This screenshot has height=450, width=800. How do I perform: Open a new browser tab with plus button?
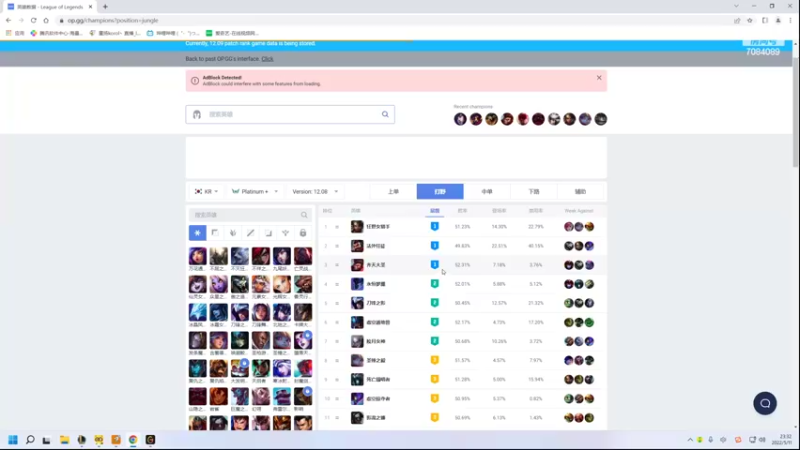pyautogui.click(x=105, y=7)
